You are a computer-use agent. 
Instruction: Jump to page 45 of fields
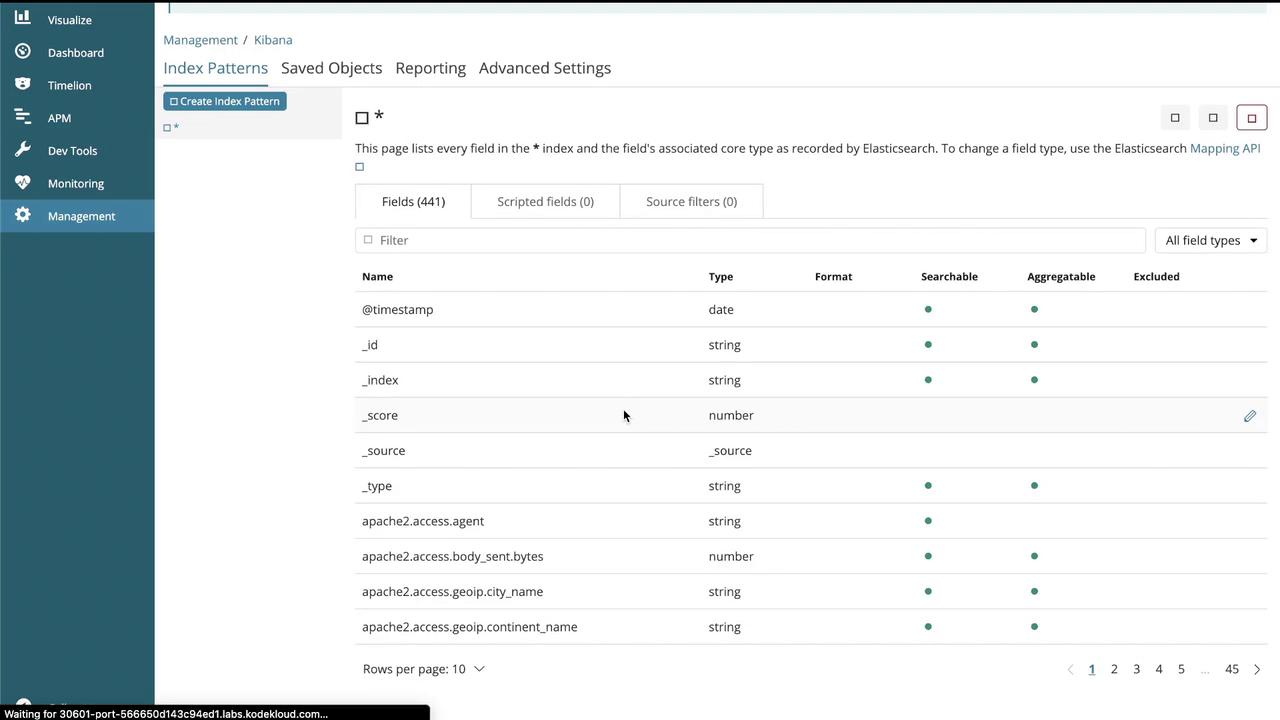coord(1232,669)
